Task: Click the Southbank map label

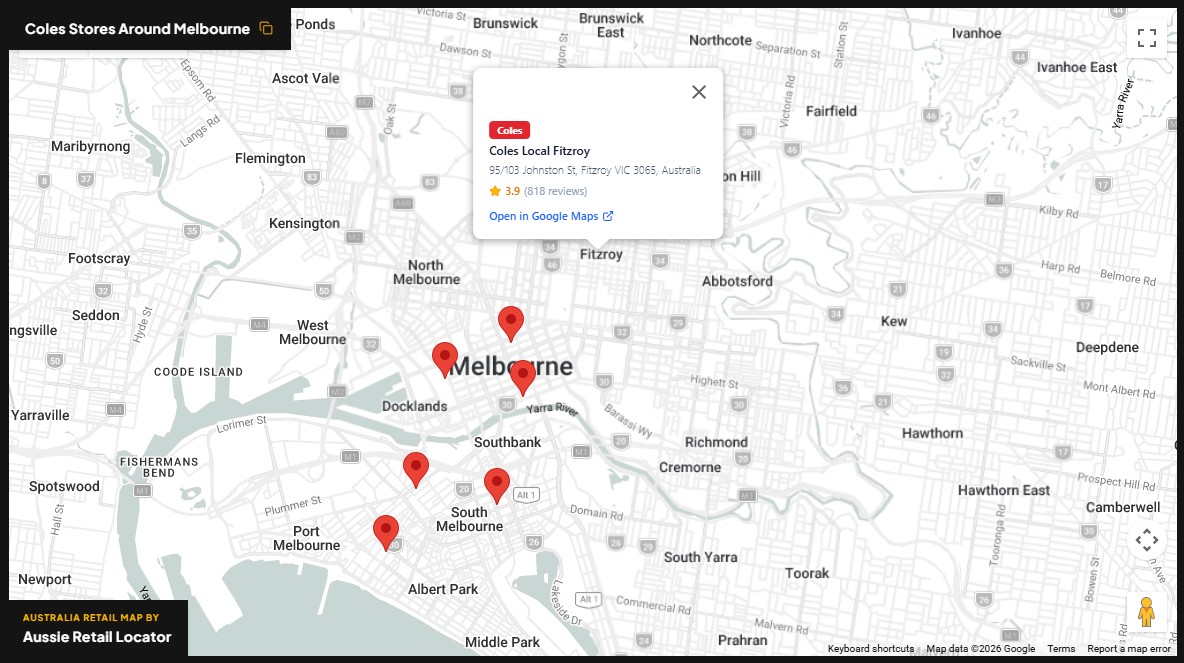Action: [507, 443]
